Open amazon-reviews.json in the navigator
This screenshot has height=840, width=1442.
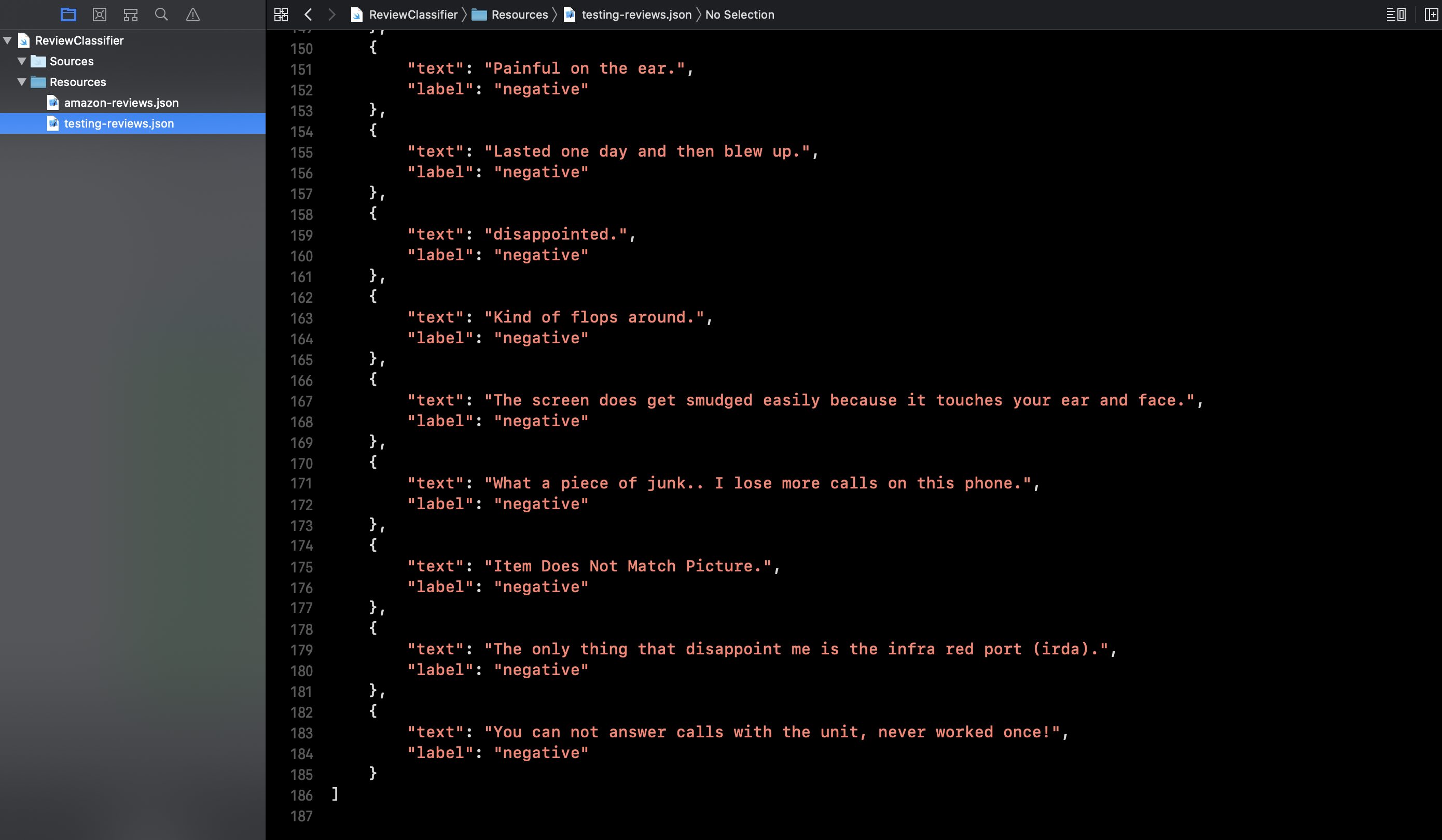click(x=121, y=103)
